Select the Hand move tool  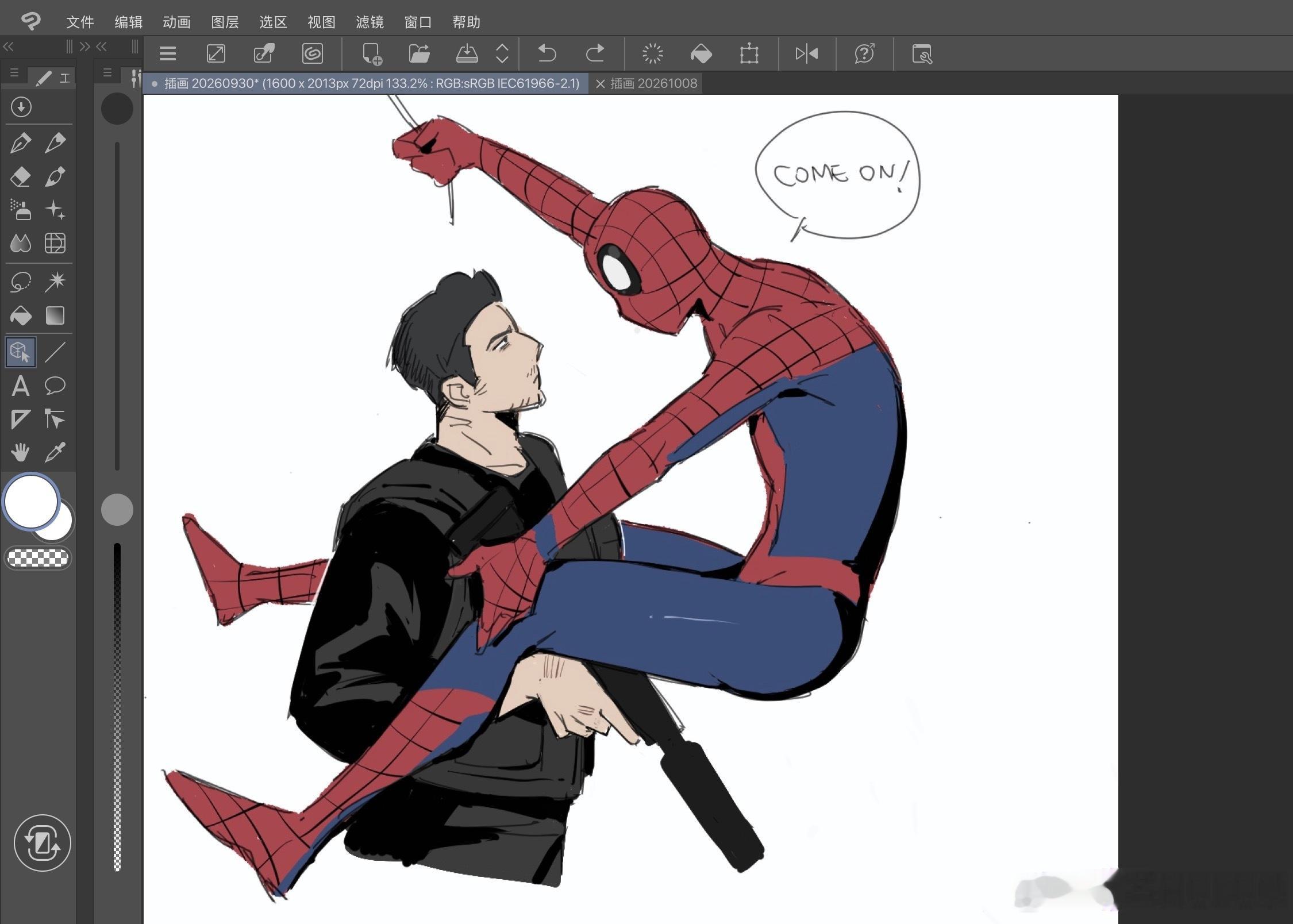click(x=21, y=452)
